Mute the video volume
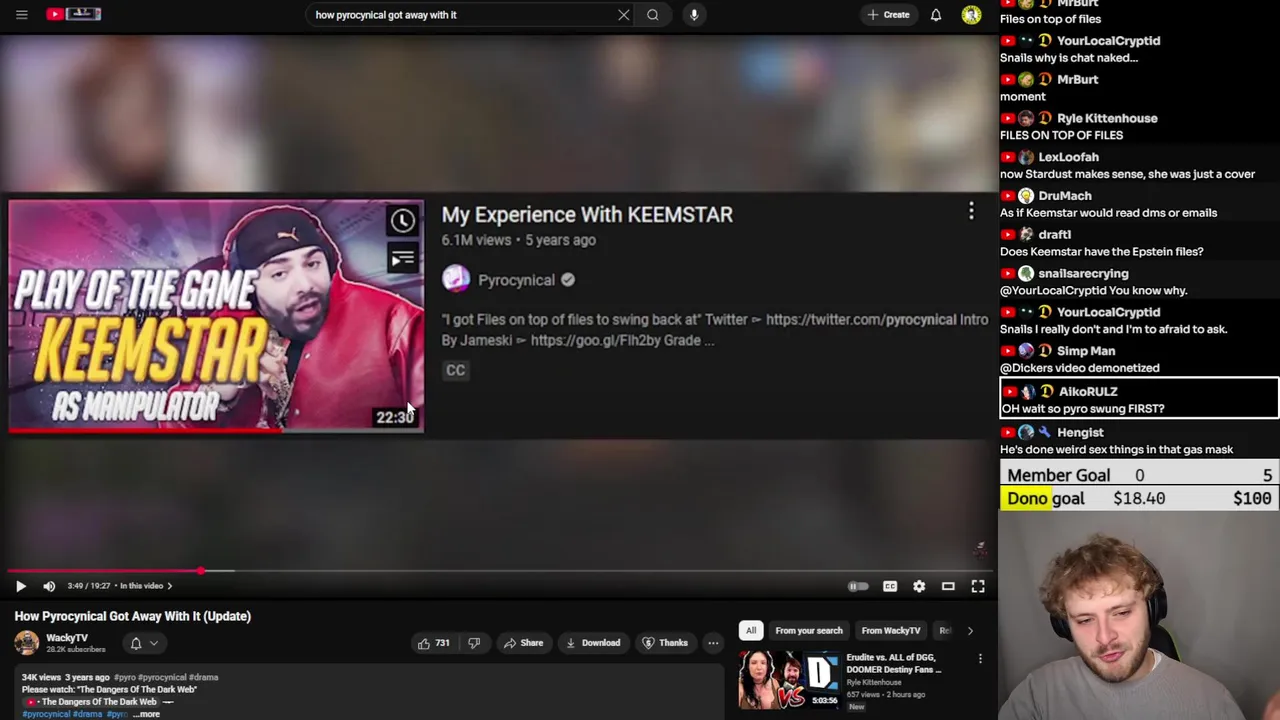 click(49, 586)
